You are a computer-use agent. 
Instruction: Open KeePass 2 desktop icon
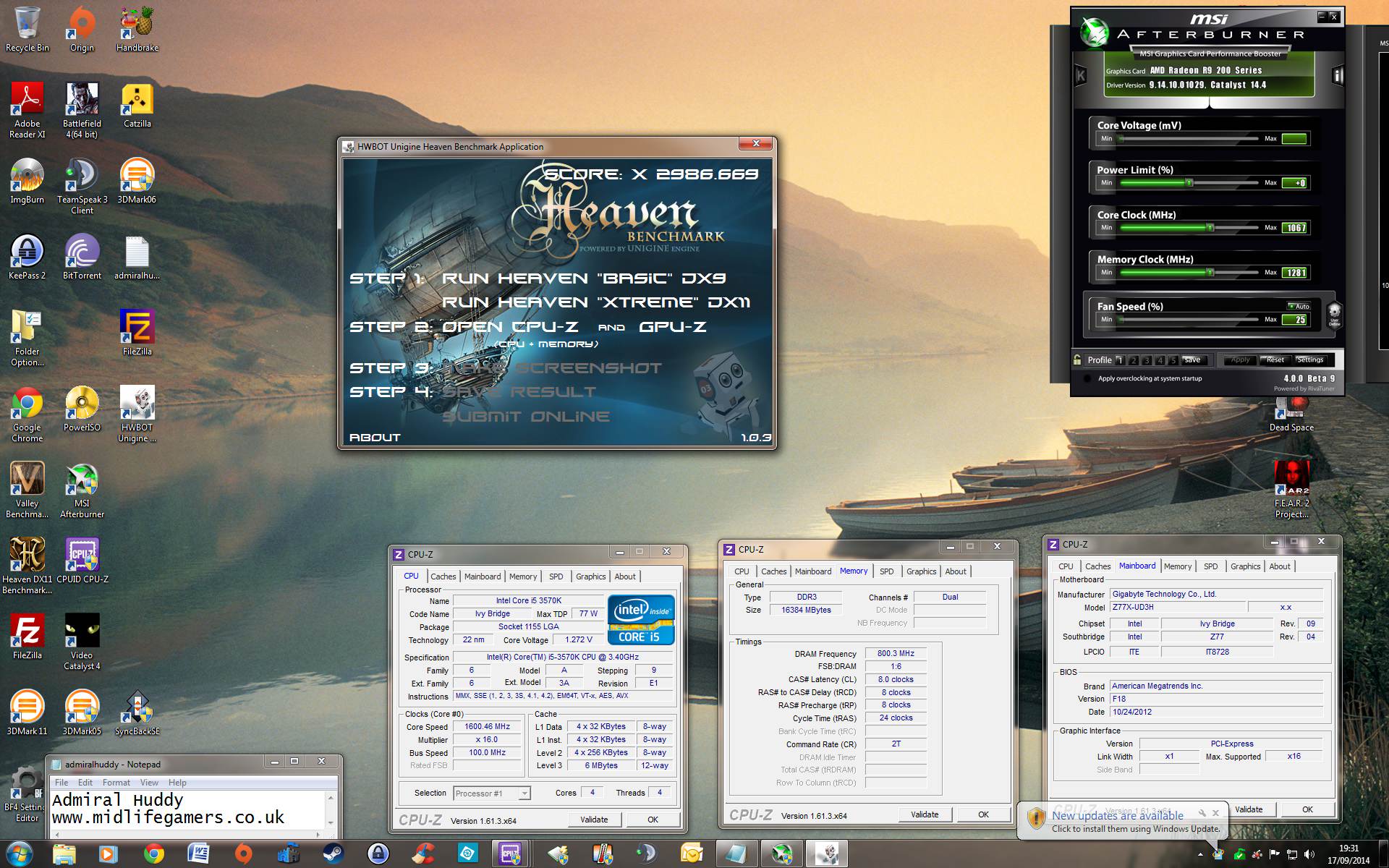click(x=27, y=257)
